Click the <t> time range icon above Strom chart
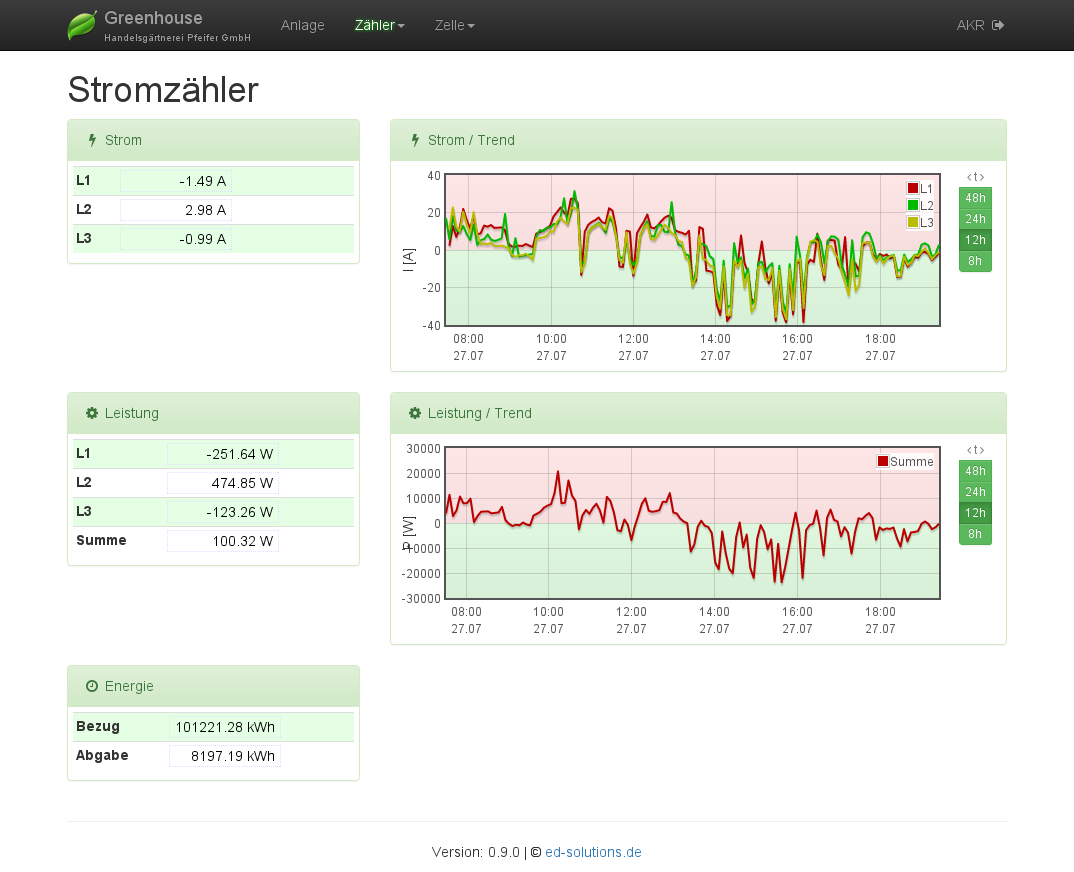 tap(975, 177)
